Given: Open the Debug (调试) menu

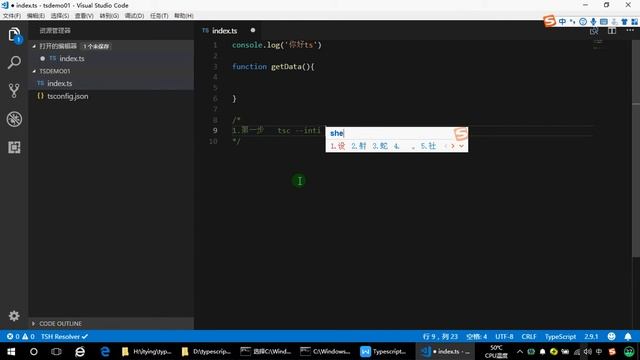Looking at the screenshot, I should 134,16.
